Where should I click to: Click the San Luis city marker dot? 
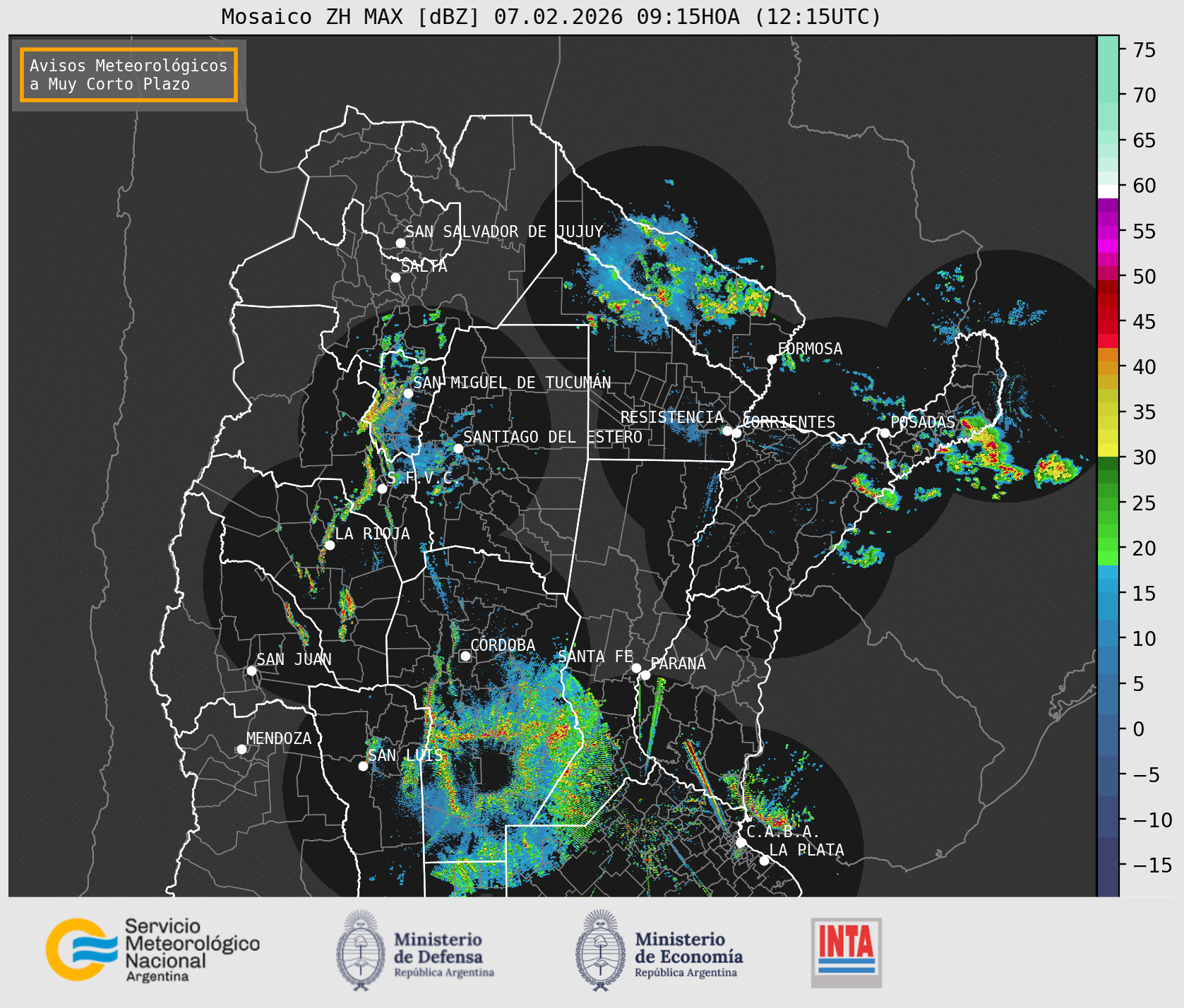click(x=363, y=766)
